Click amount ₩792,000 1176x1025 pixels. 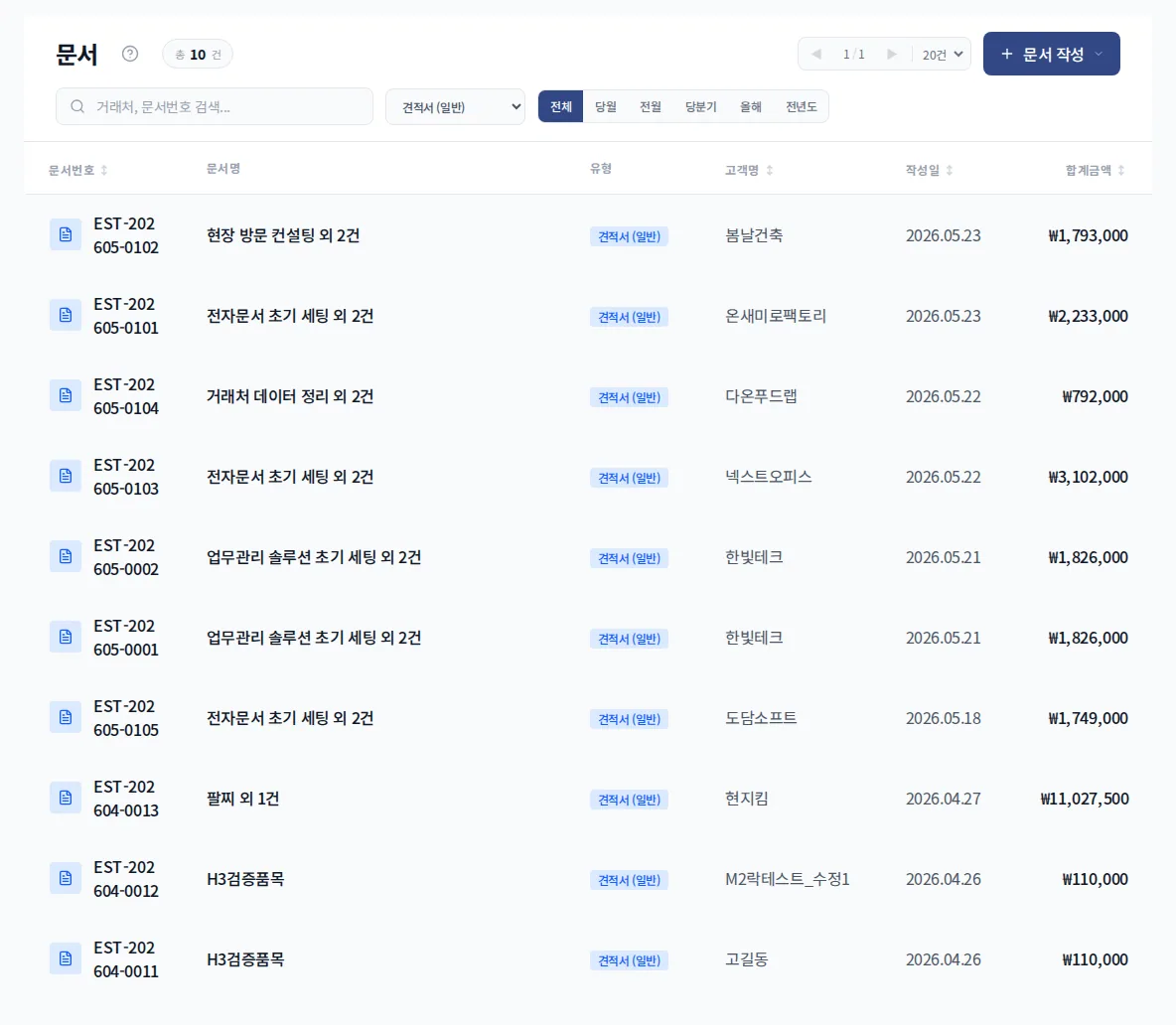tap(1095, 396)
